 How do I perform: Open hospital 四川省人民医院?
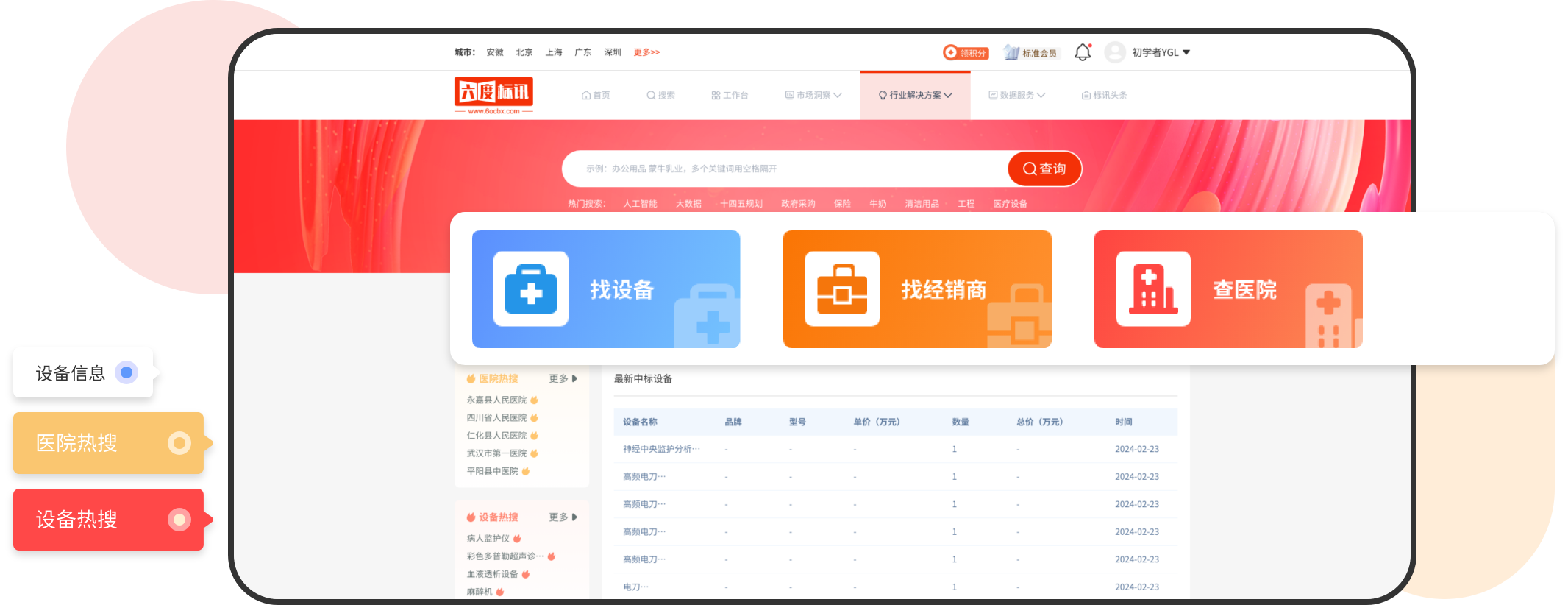tap(496, 418)
